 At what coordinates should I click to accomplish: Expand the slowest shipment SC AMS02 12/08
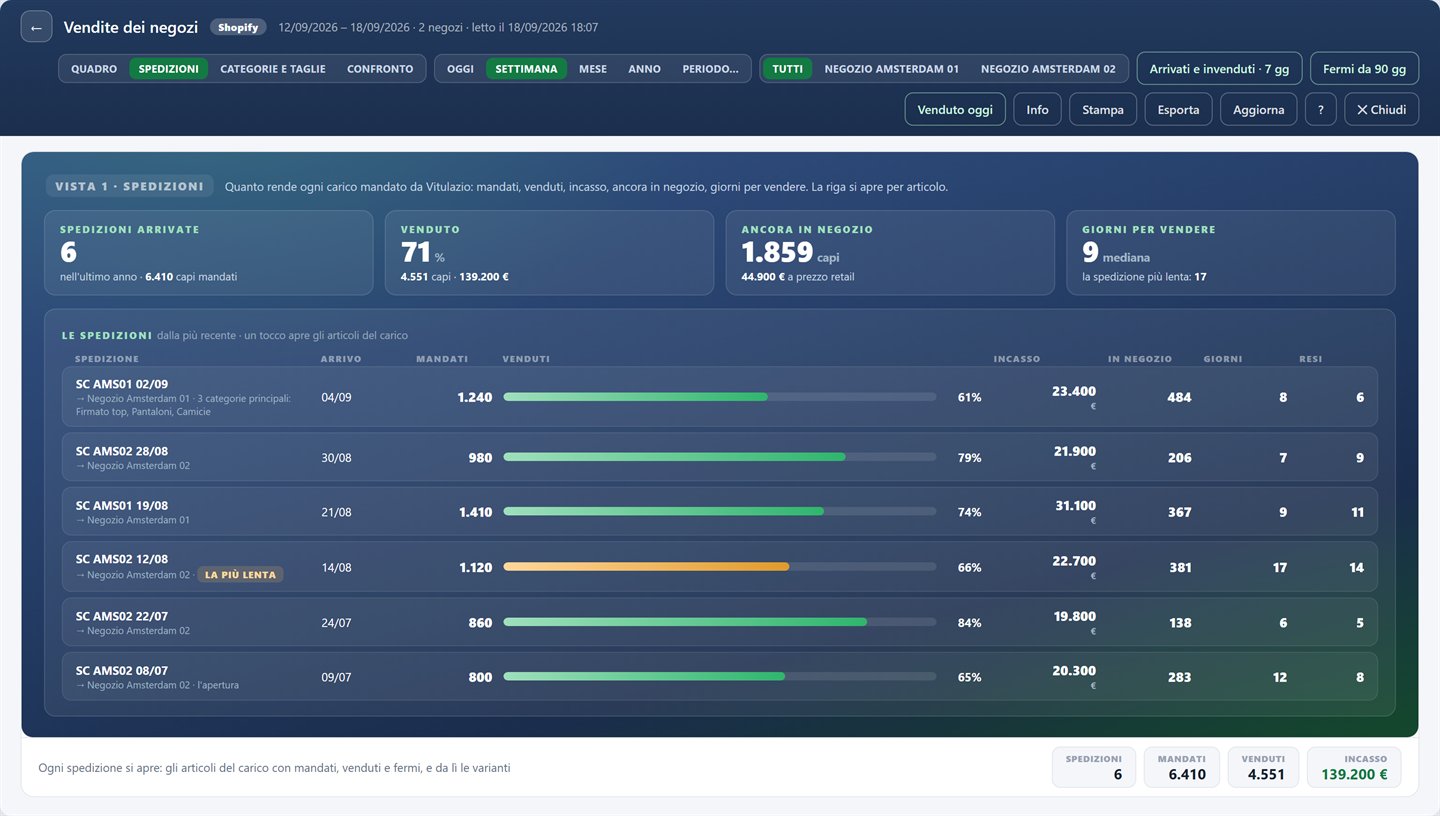coord(720,567)
